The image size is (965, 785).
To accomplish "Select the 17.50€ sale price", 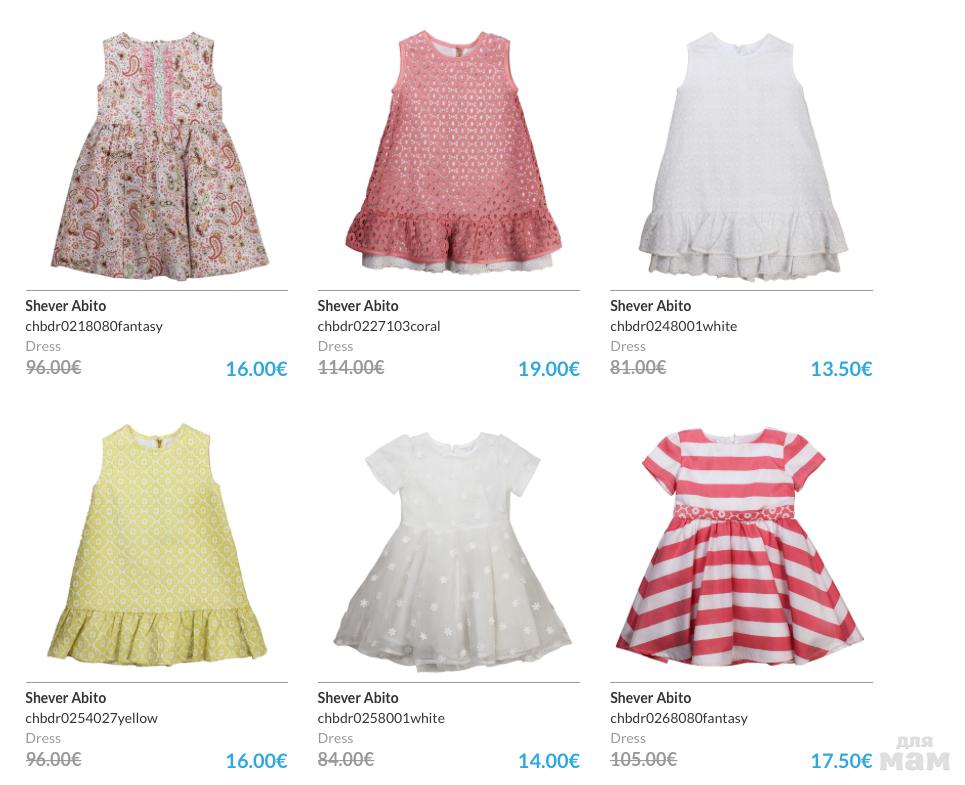I will tap(841, 761).
